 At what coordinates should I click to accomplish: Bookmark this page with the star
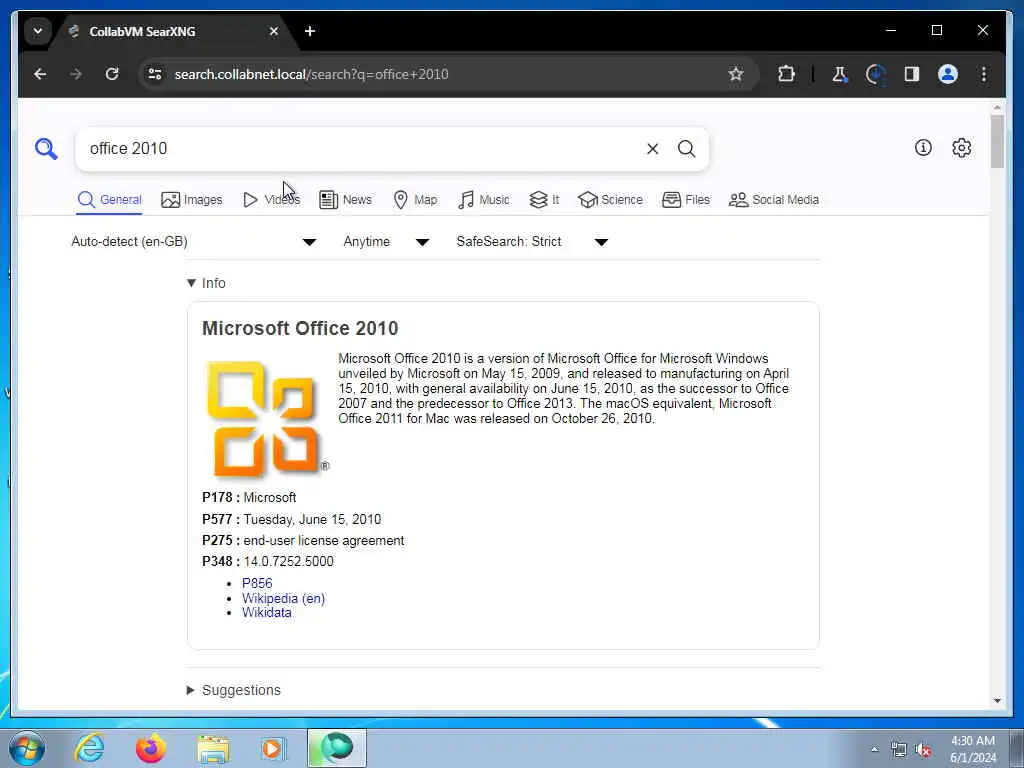click(x=736, y=74)
